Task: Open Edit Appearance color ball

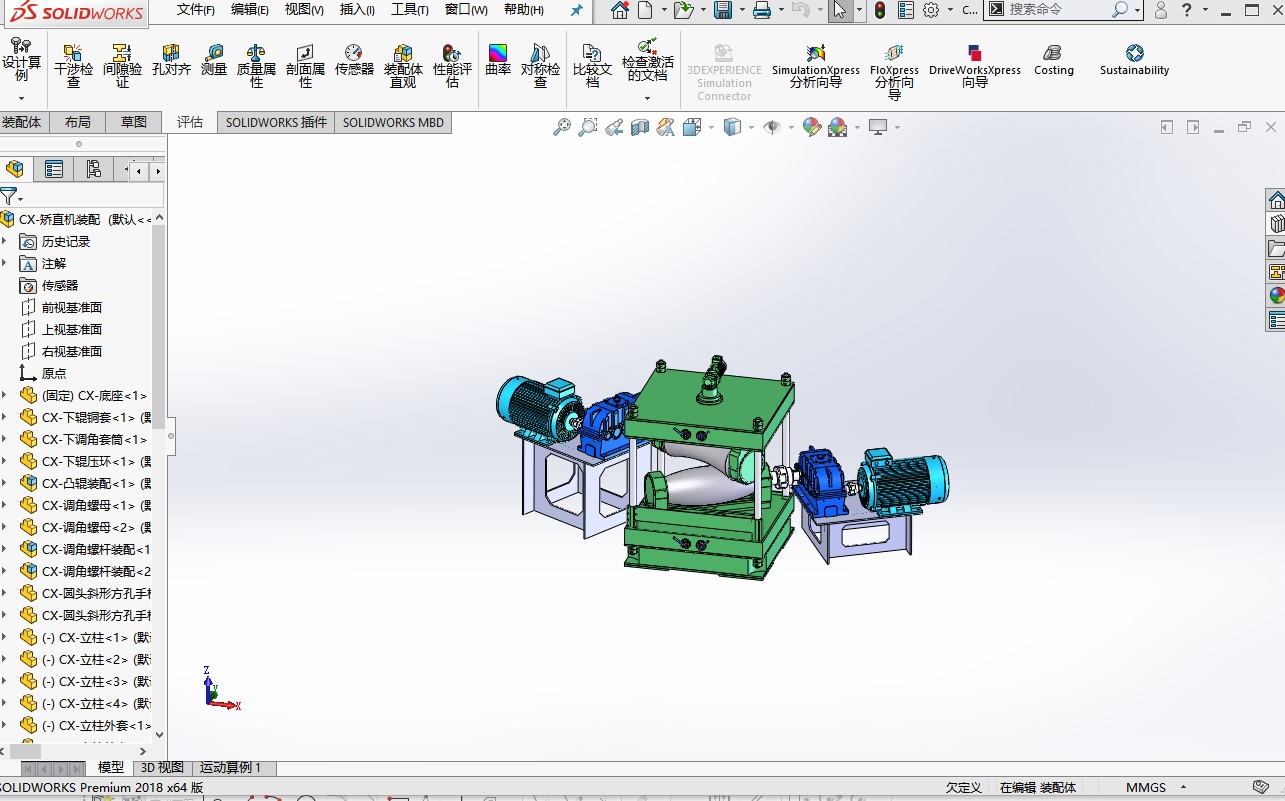Action: coord(811,127)
